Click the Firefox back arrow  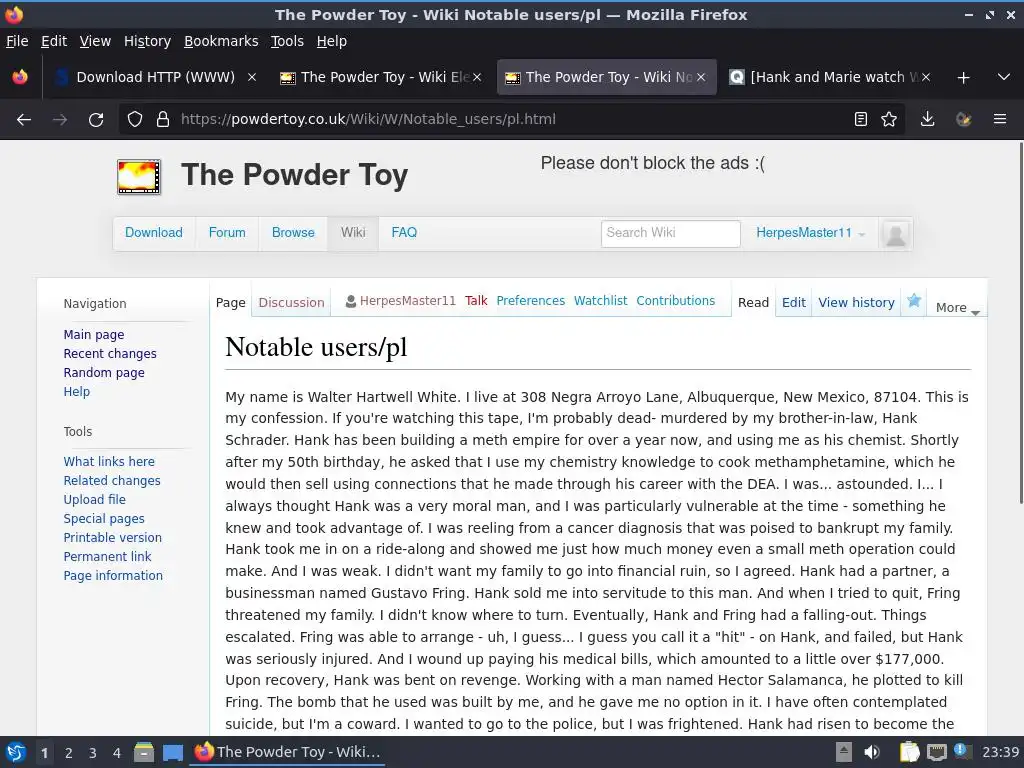(x=24, y=120)
